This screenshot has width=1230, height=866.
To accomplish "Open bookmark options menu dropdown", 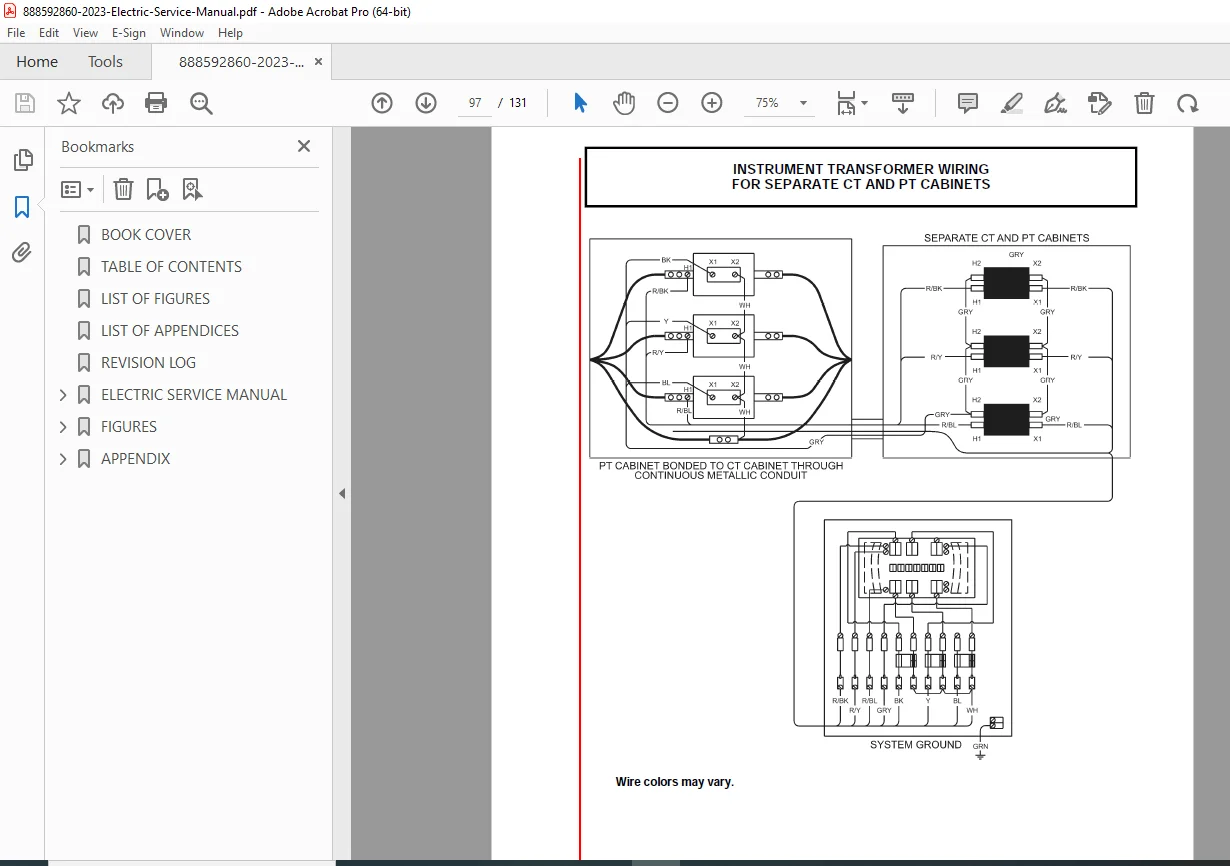I will point(77,189).
